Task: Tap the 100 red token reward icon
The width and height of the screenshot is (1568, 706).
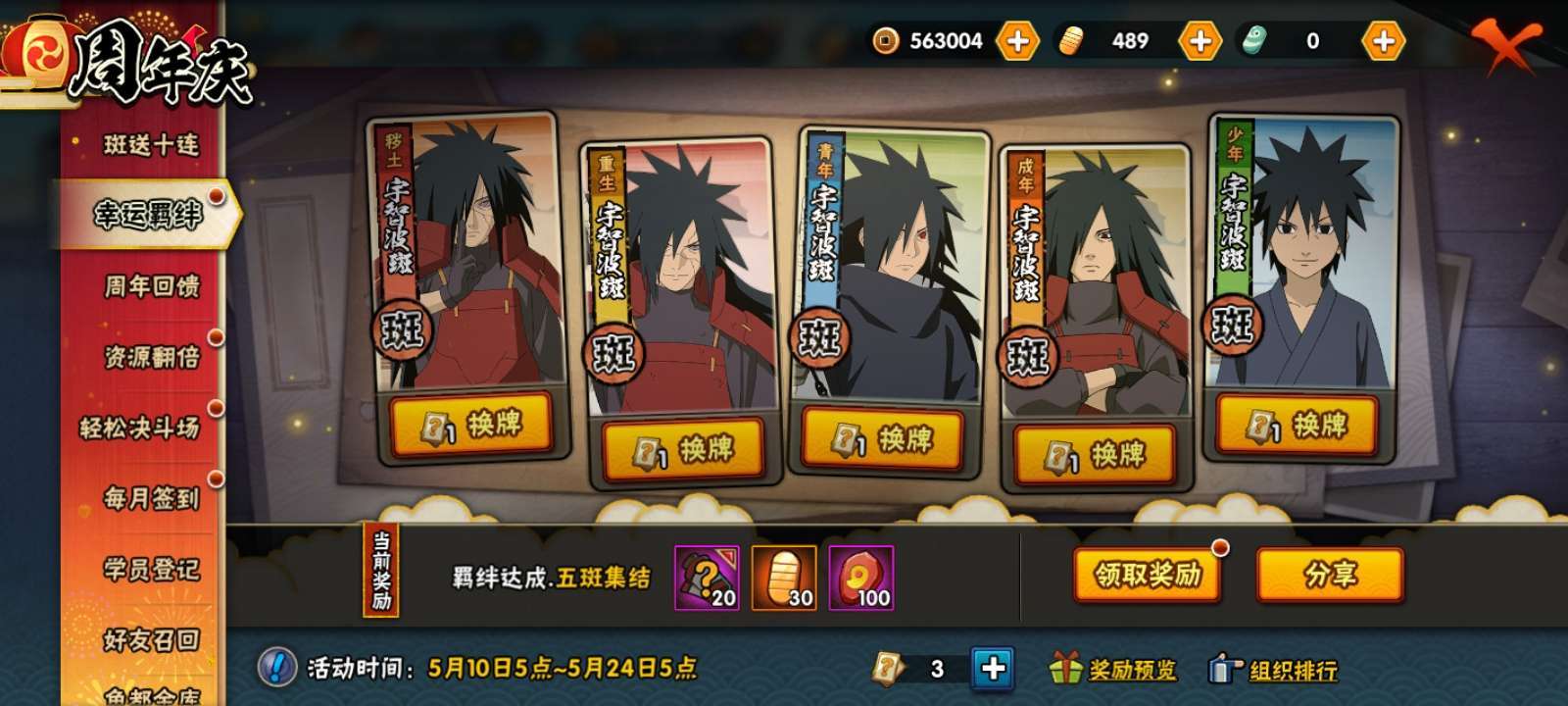Action: pyautogui.click(x=861, y=578)
